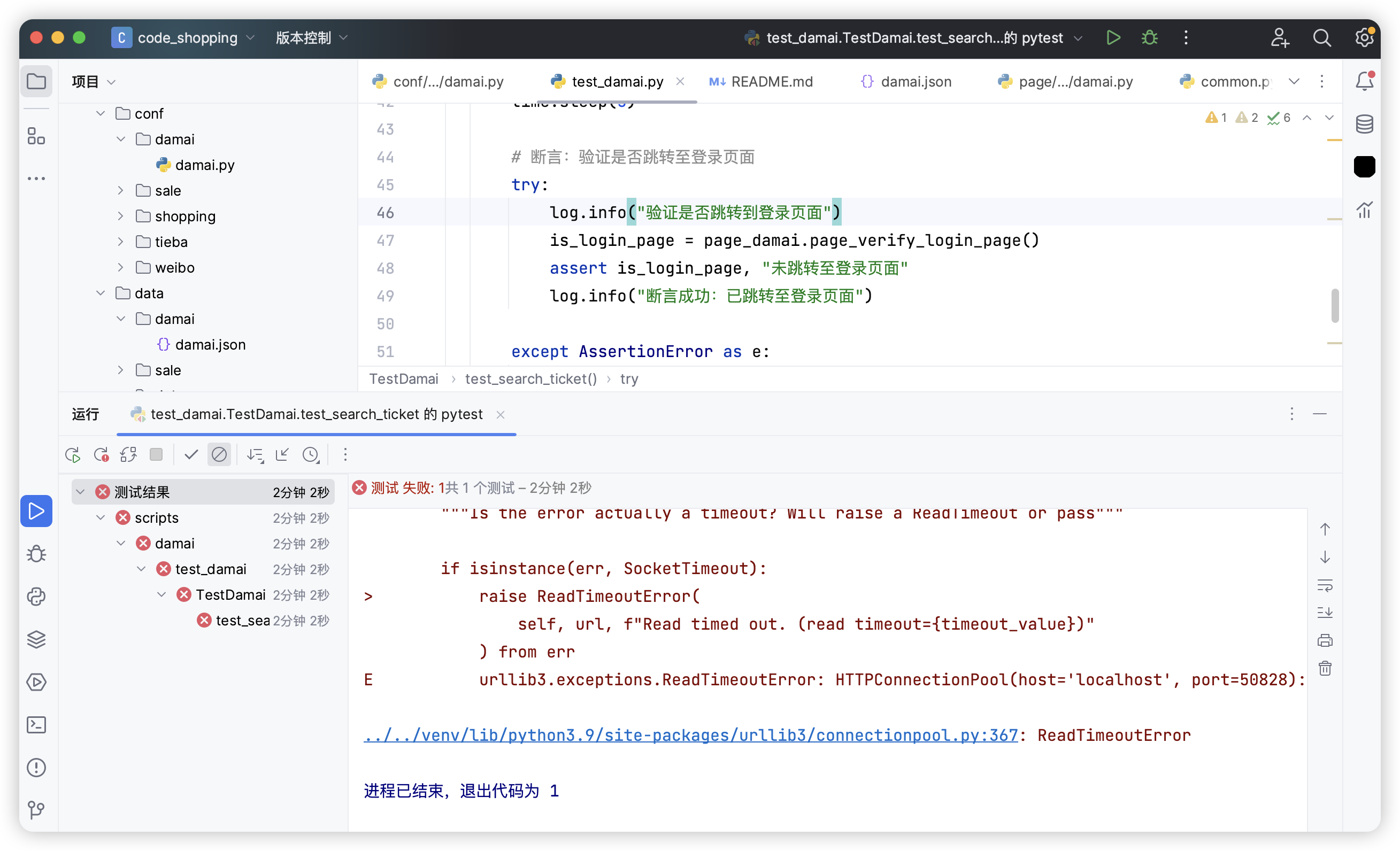Rerun the failed tests
The height and width of the screenshot is (851, 1400).
(x=101, y=454)
